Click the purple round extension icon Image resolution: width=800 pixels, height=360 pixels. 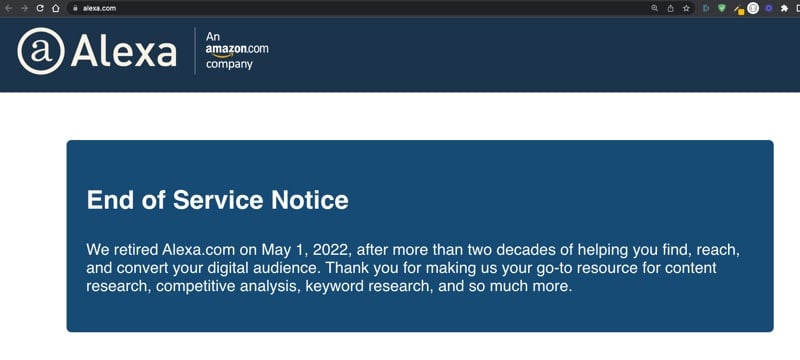click(769, 8)
